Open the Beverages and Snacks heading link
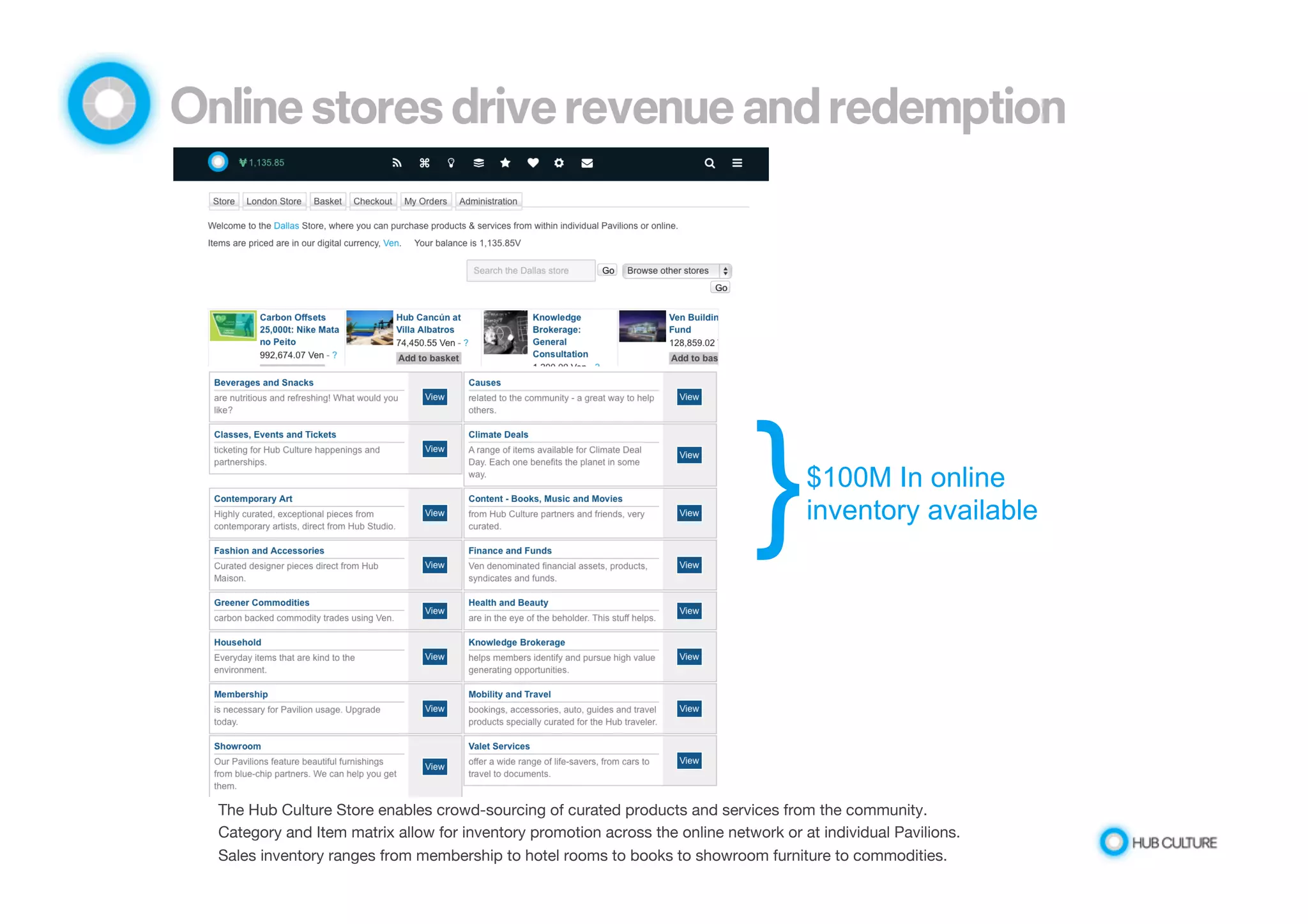 [264, 382]
